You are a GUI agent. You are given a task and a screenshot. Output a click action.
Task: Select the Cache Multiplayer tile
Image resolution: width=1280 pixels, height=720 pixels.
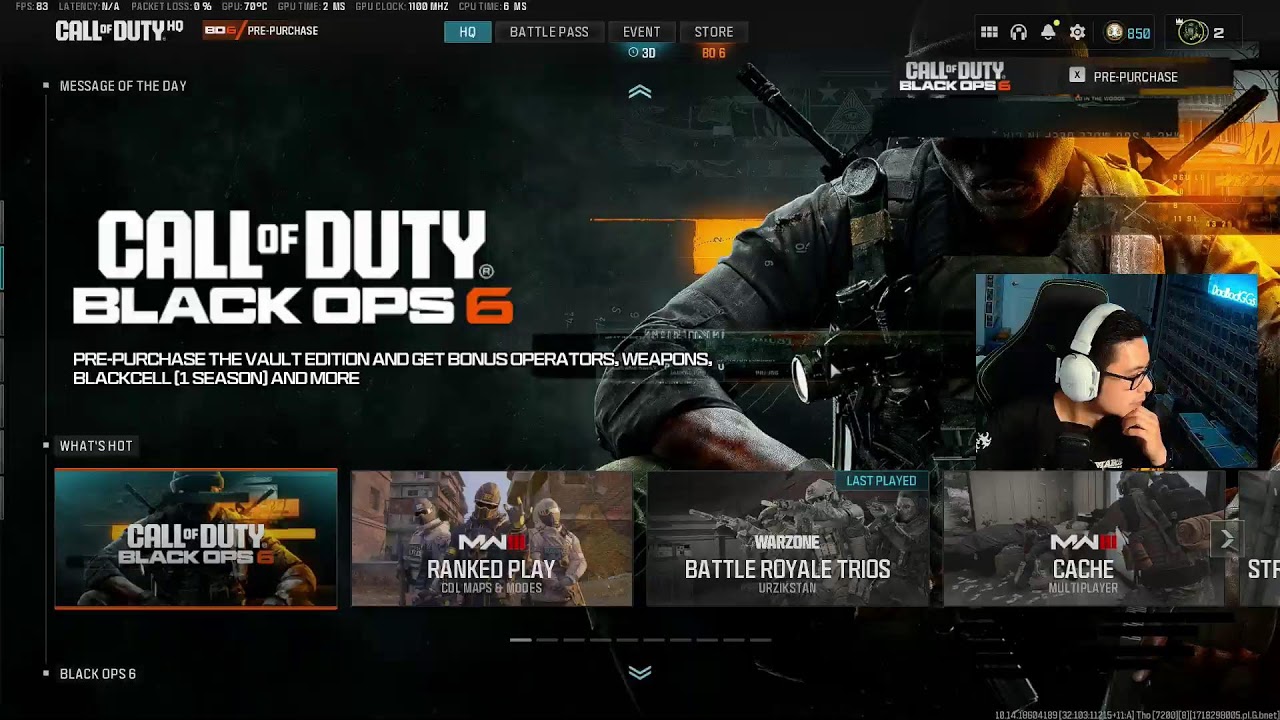(x=1083, y=539)
